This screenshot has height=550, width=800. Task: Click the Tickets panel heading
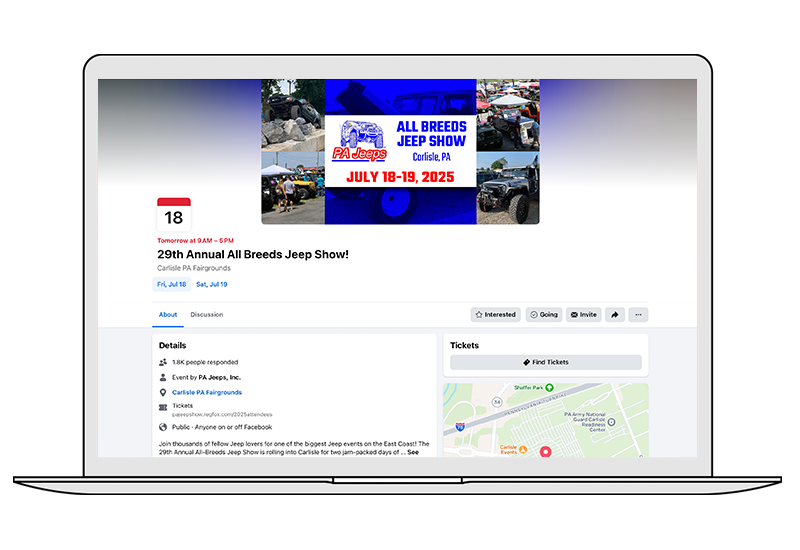464,345
